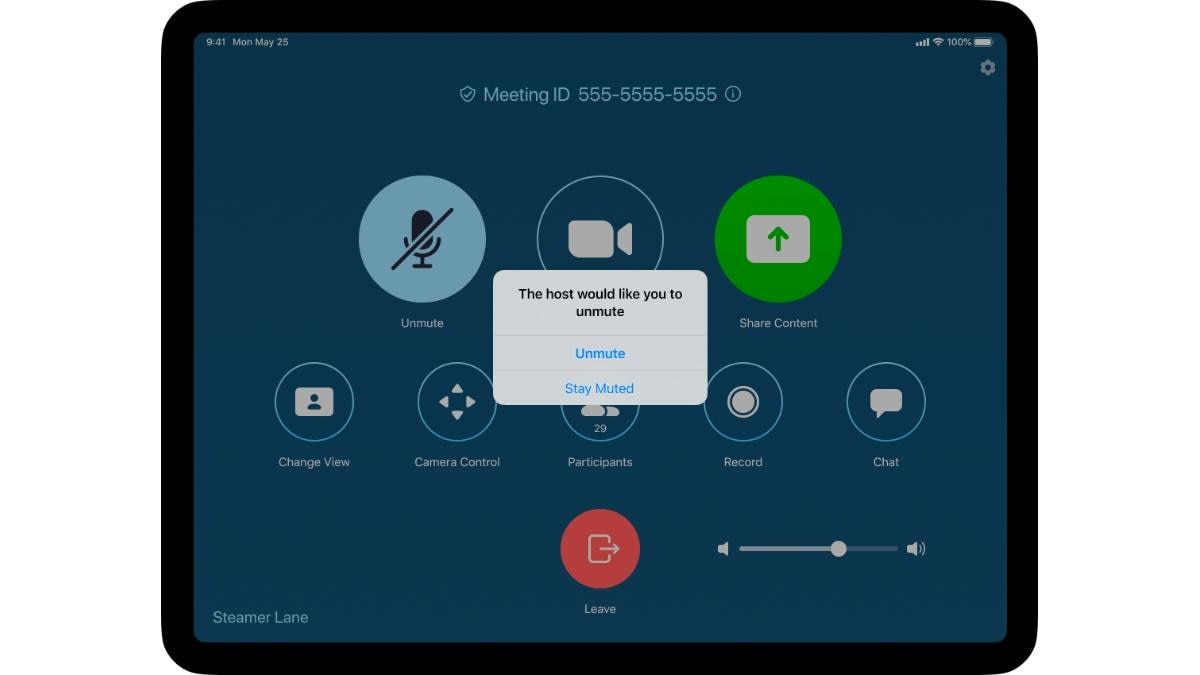
Task: Select the room name Steamer Lane
Action: (260, 617)
